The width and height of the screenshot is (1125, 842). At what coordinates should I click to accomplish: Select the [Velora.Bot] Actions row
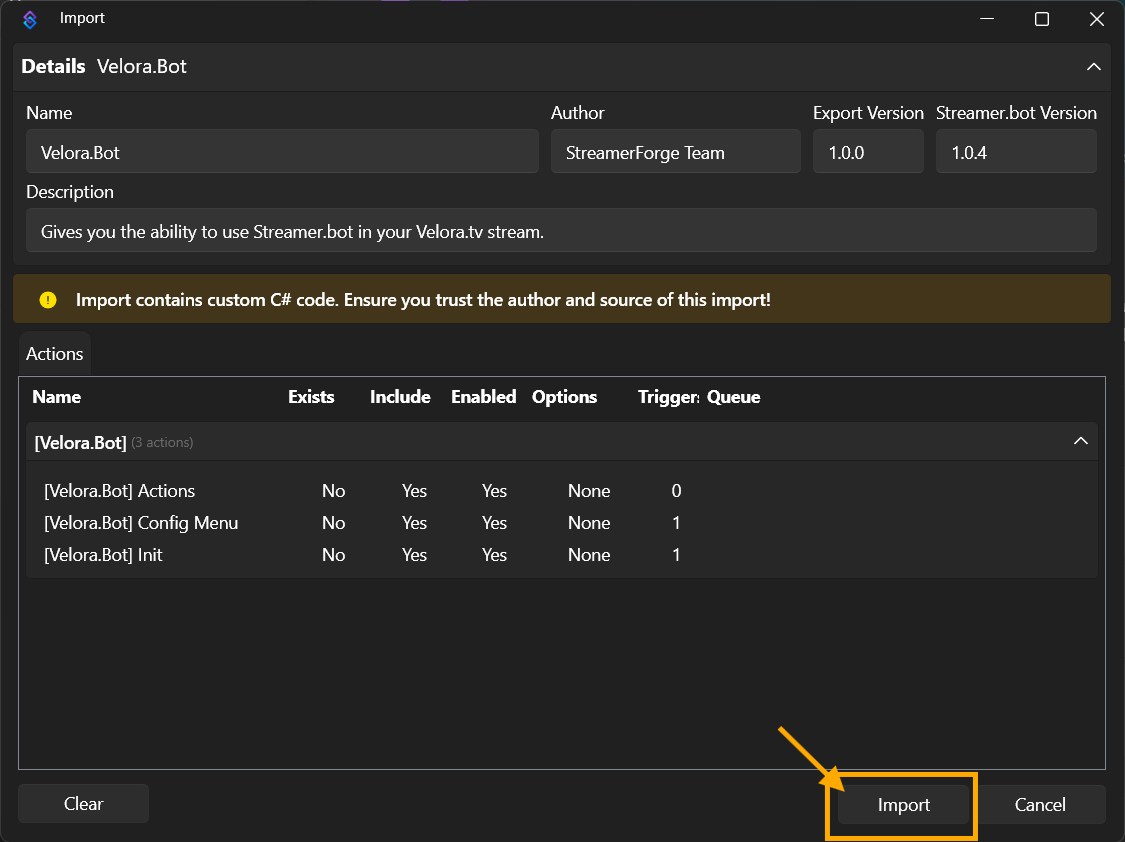tap(120, 491)
